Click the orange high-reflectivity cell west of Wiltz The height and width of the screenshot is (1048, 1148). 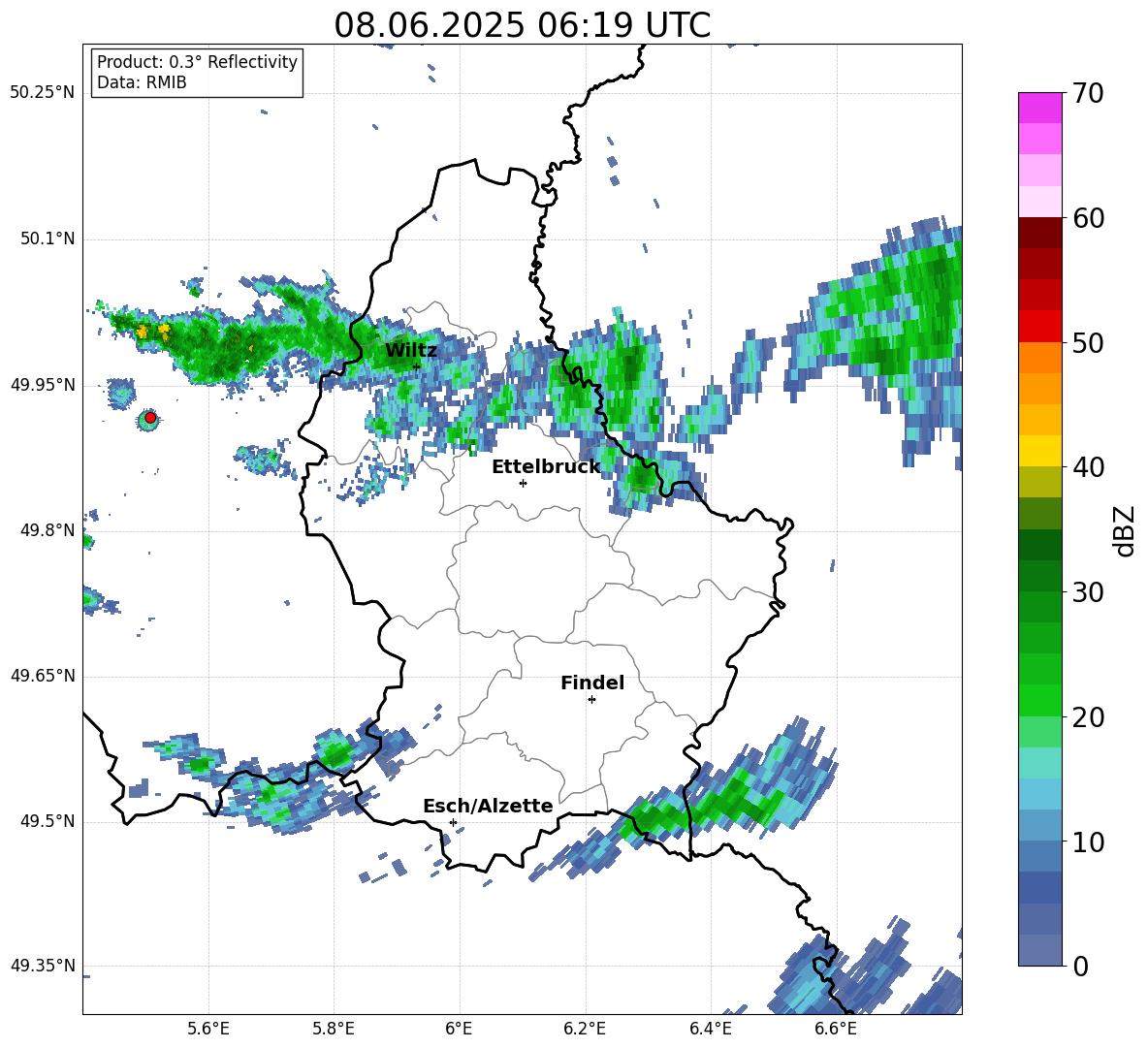[153, 333]
